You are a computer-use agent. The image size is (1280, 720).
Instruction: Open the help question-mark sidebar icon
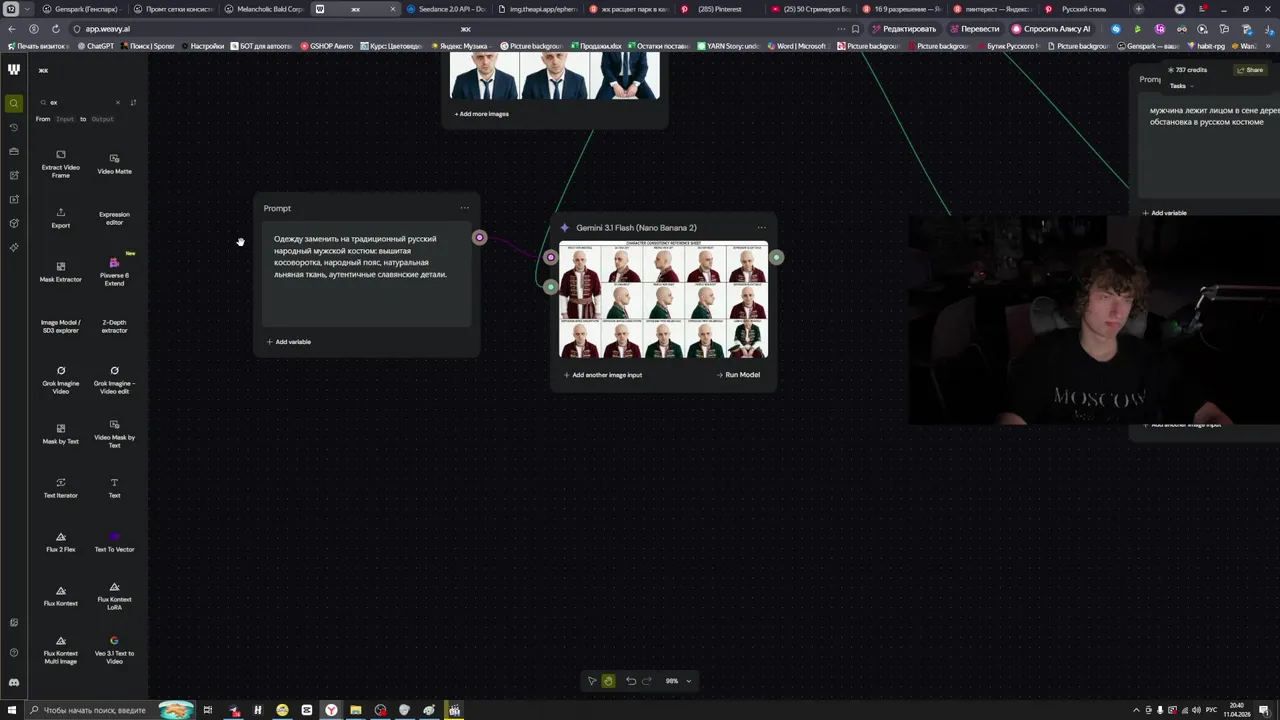[13, 652]
